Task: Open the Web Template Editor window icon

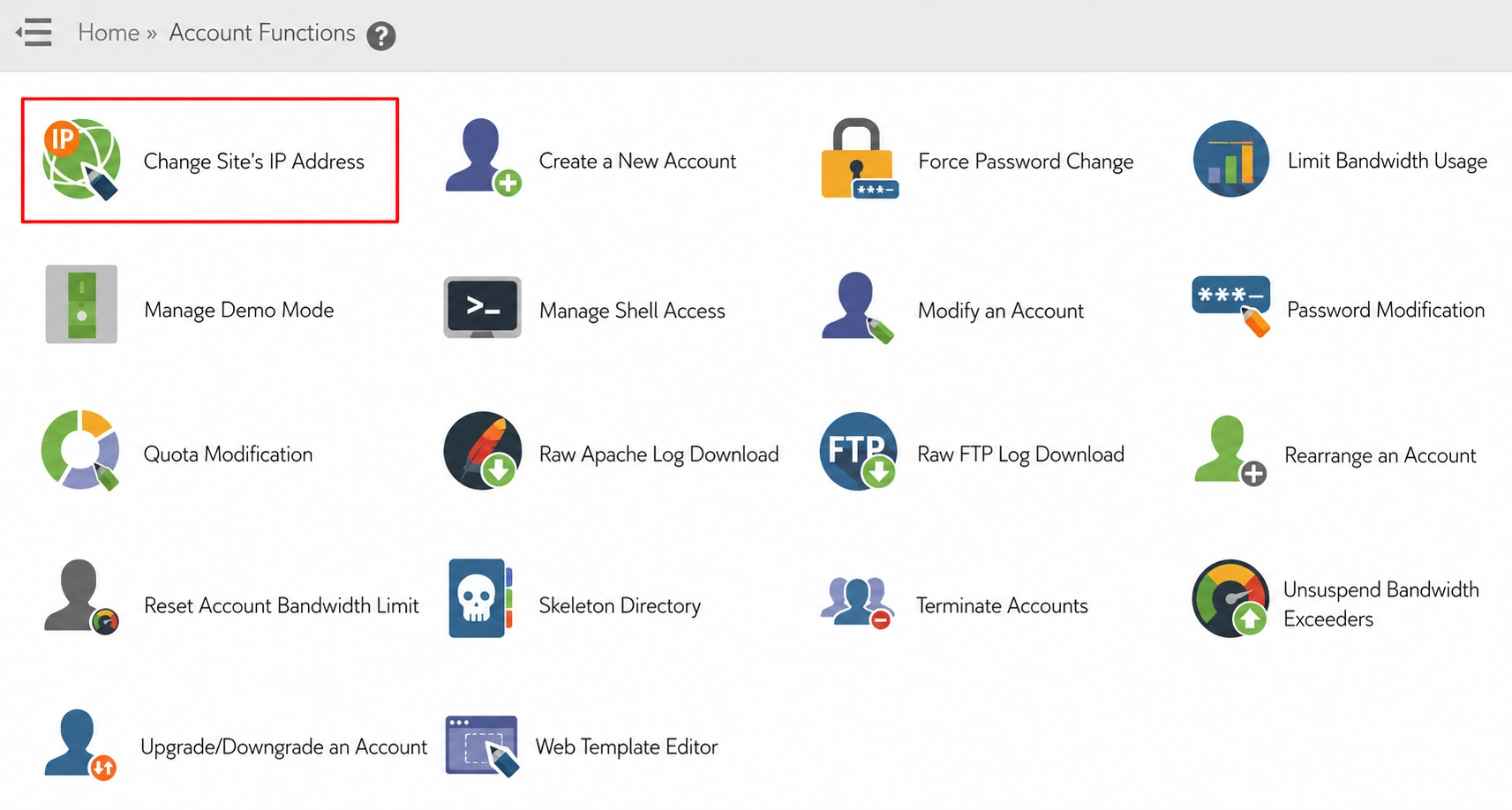Action: [482, 746]
